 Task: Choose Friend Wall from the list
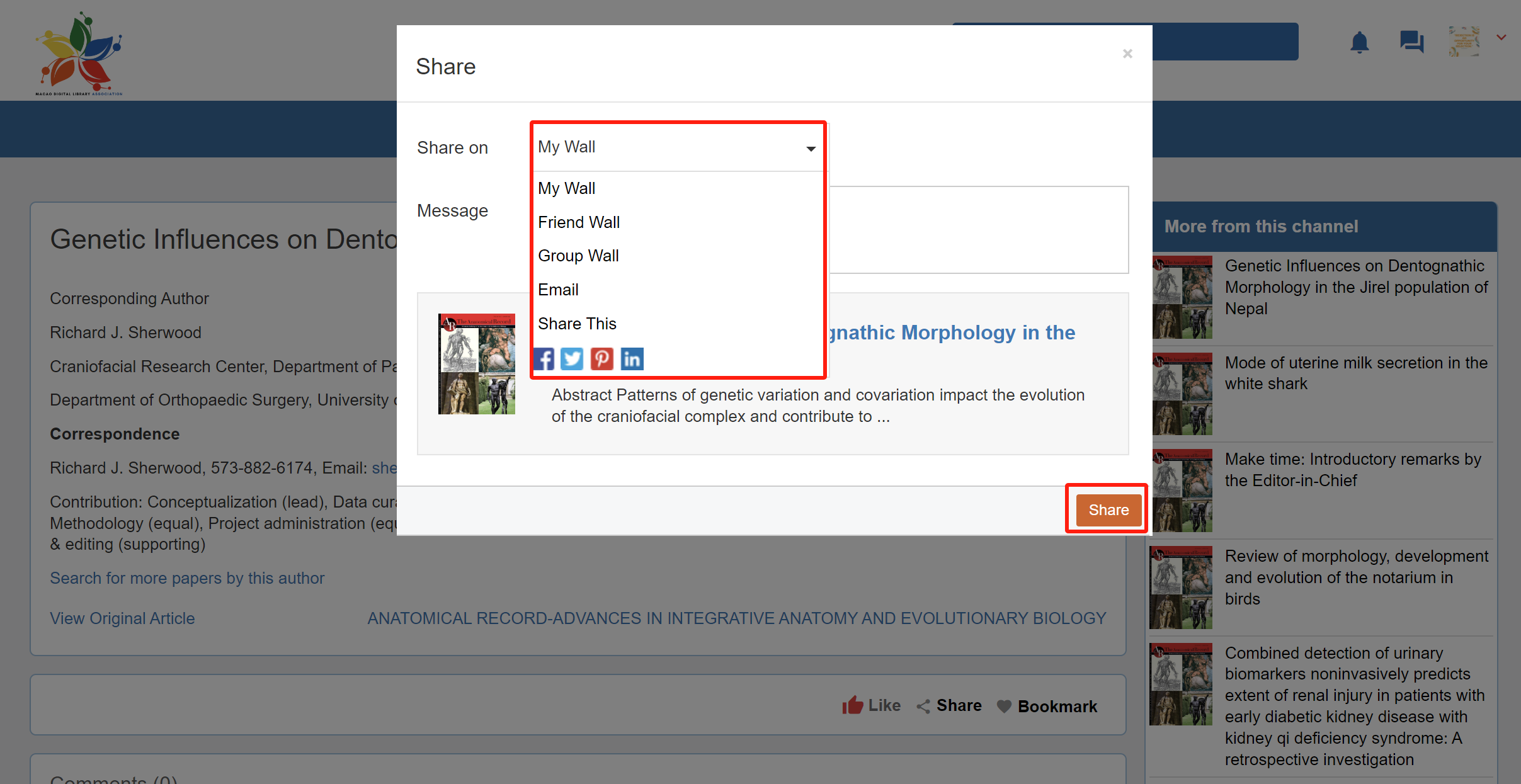click(x=579, y=222)
